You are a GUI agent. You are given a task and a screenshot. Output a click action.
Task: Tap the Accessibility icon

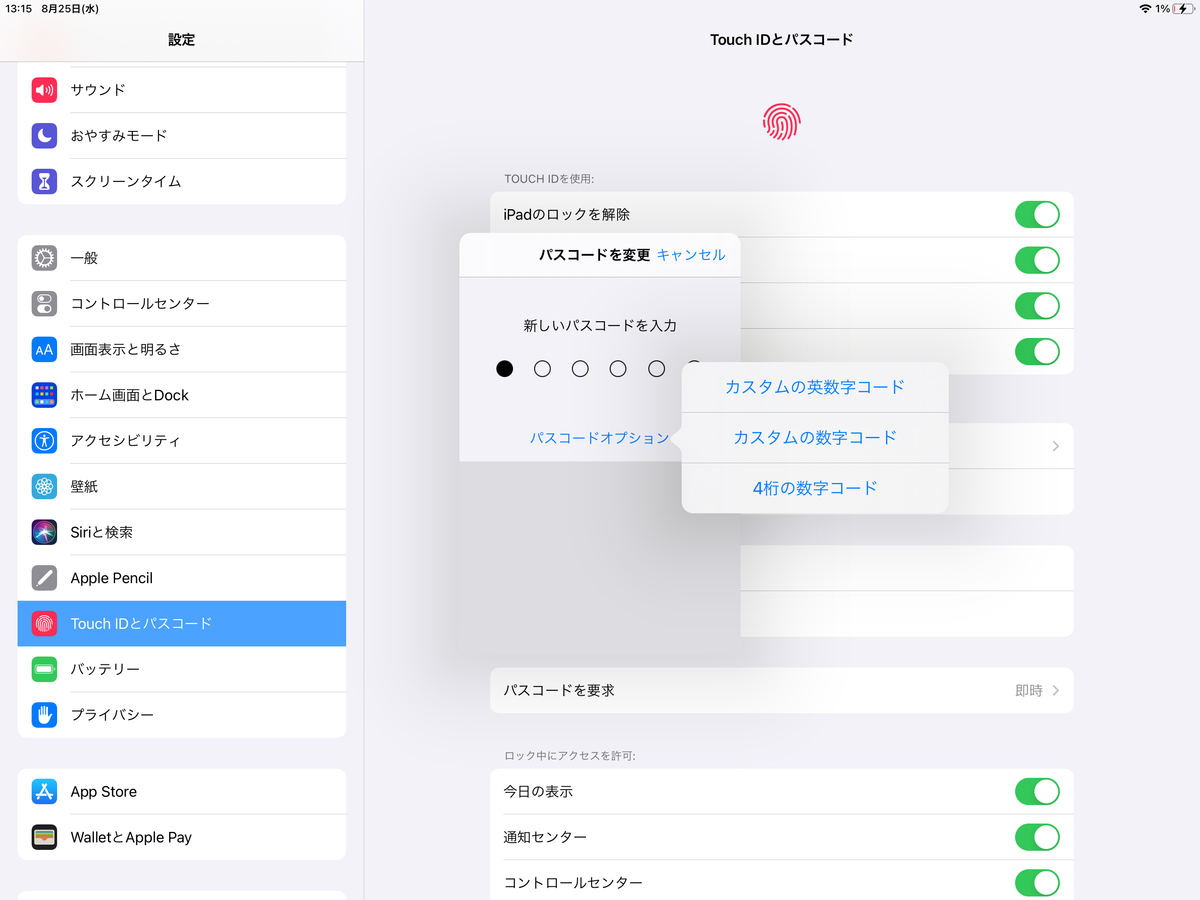coord(44,441)
